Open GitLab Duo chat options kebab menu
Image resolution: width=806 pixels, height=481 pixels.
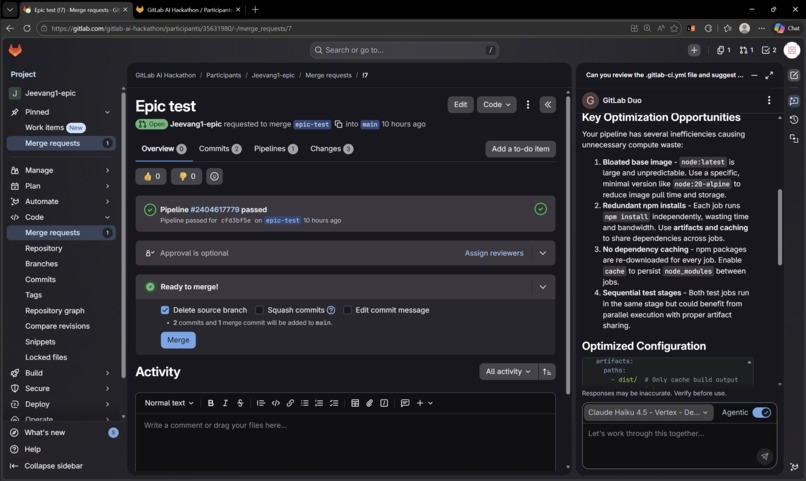click(x=769, y=100)
